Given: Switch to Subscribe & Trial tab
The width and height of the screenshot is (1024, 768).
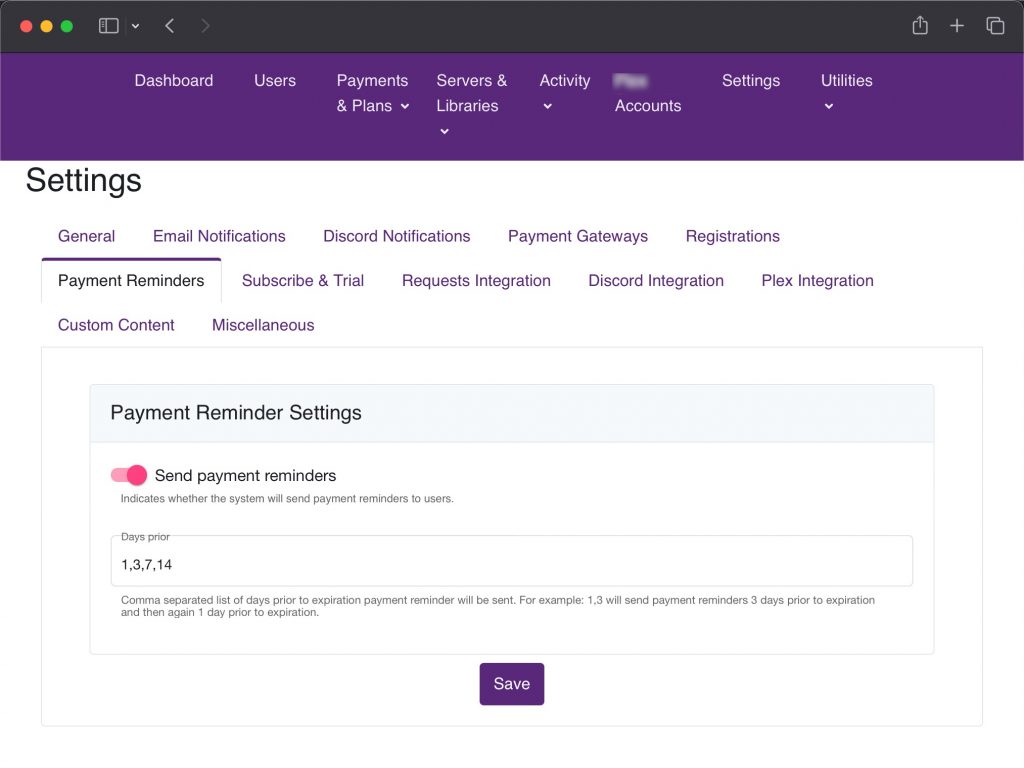Looking at the screenshot, I should pos(302,281).
